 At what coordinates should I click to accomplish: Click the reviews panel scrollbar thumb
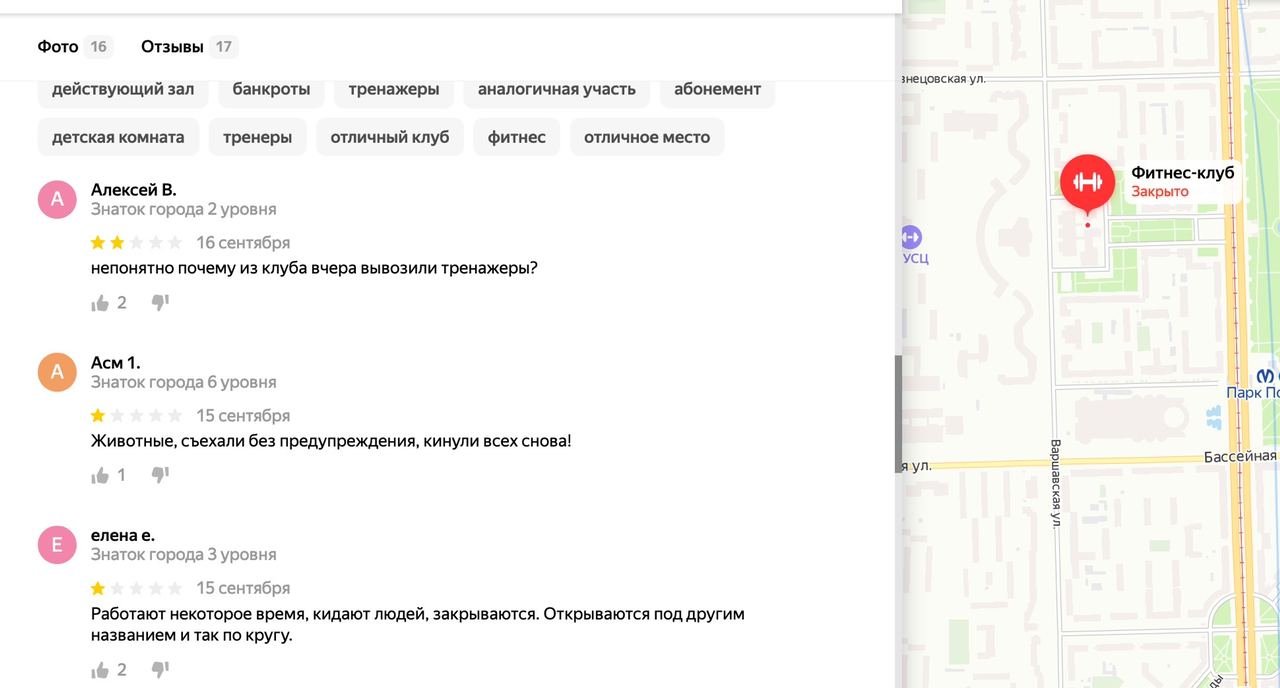[898, 413]
